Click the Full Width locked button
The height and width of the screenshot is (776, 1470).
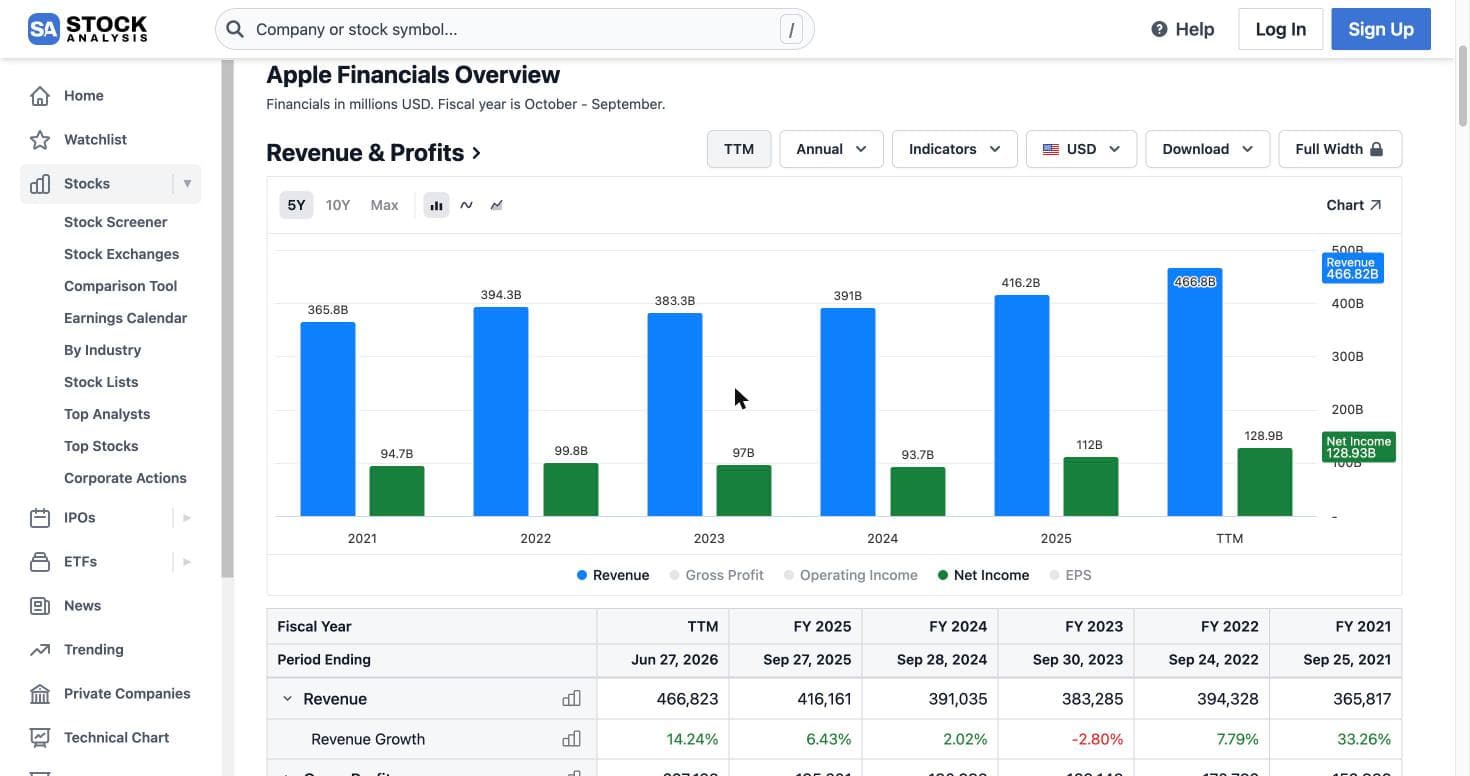1340,149
